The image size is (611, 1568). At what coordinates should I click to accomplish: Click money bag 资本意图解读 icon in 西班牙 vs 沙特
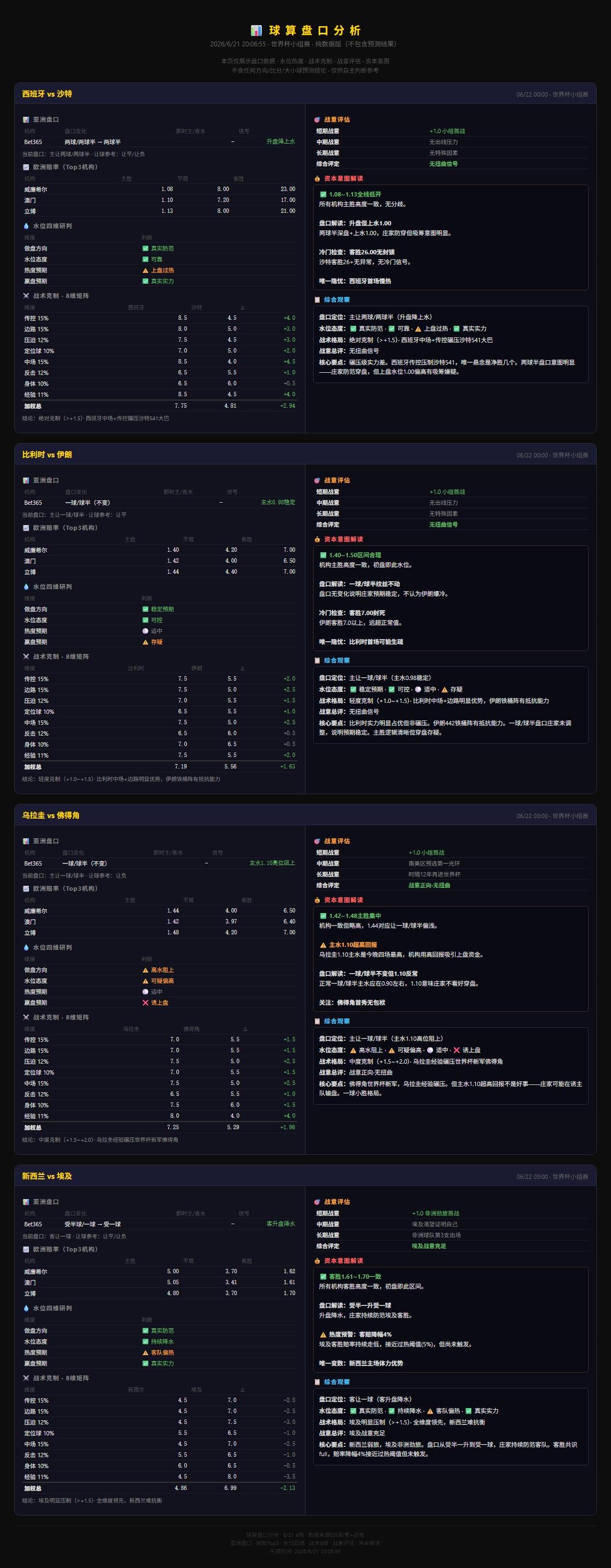[x=316, y=179]
